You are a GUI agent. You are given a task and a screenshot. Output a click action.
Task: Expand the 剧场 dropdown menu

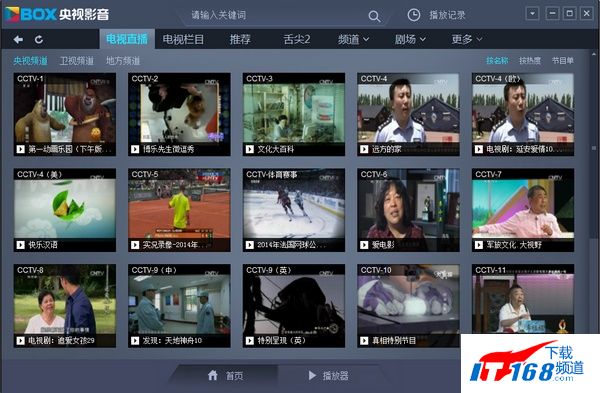click(410, 39)
